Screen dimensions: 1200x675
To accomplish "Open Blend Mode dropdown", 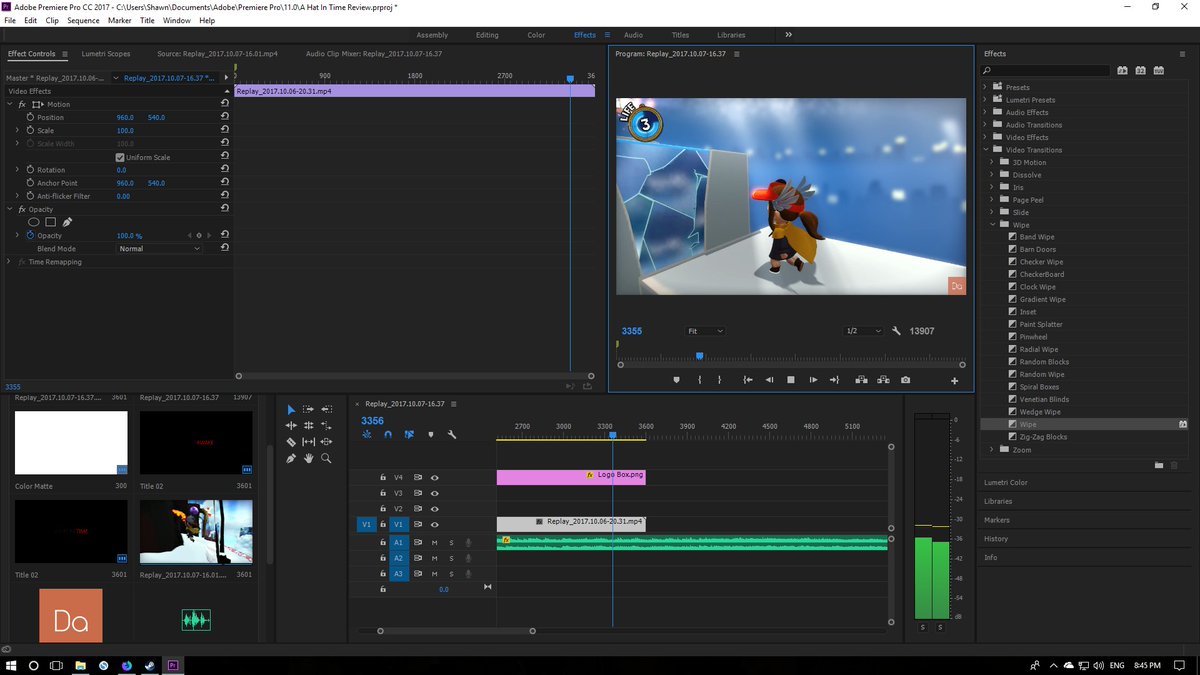I will coord(159,248).
